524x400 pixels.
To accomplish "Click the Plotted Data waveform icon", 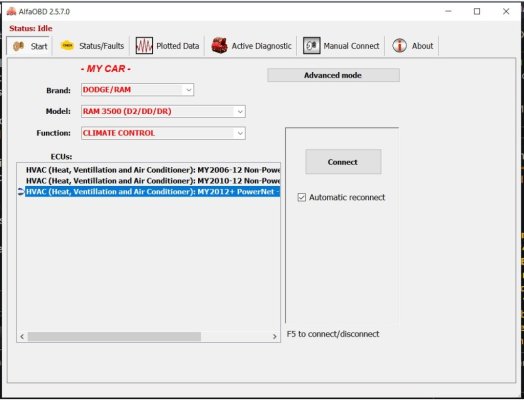I will pyautogui.click(x=144, y=46).
